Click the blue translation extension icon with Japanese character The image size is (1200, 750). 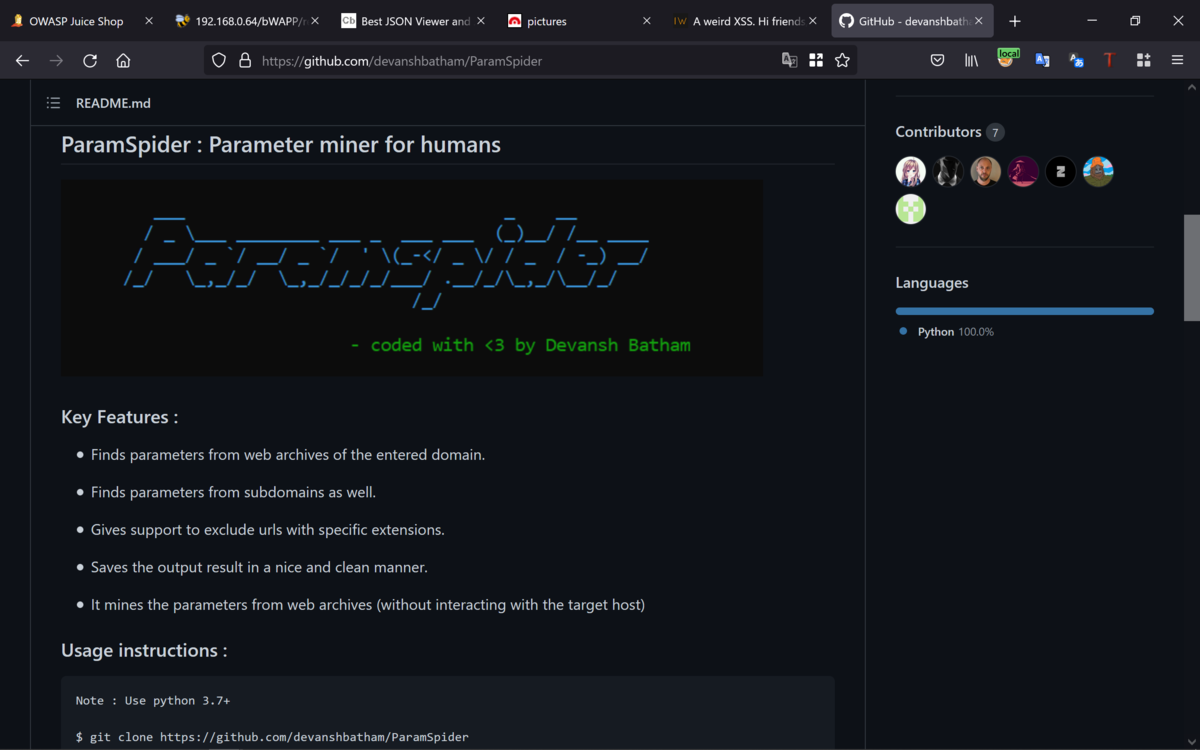coord(1076,61)
